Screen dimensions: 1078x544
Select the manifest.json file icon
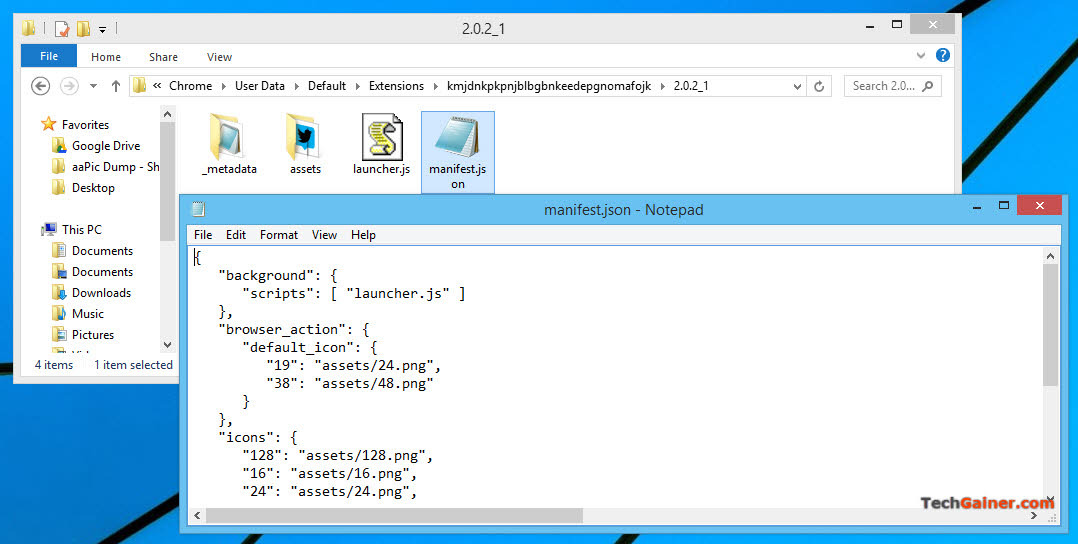pos(457,137)
